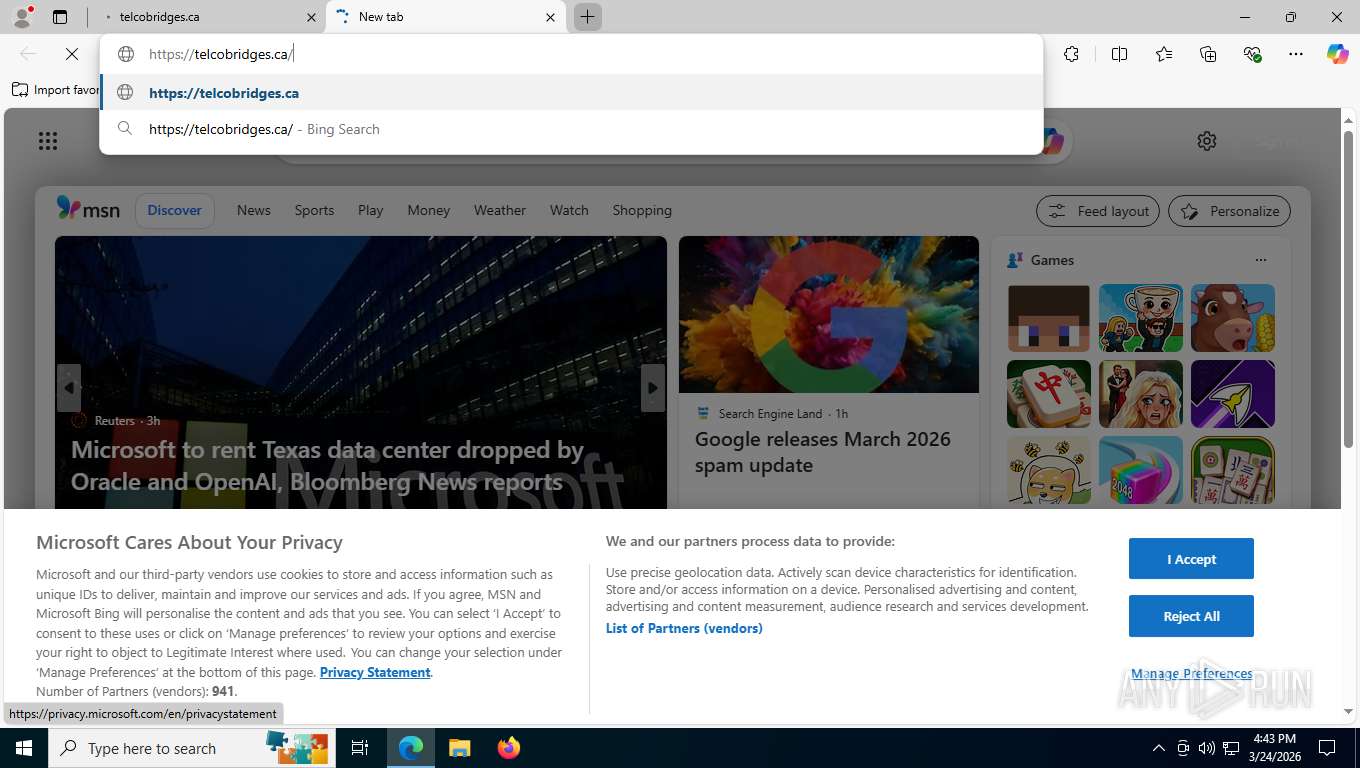Screen dimensions: 1360x768
Task: Open the Games card heading
Action: pyautogui.click(x=1052, y=260)
